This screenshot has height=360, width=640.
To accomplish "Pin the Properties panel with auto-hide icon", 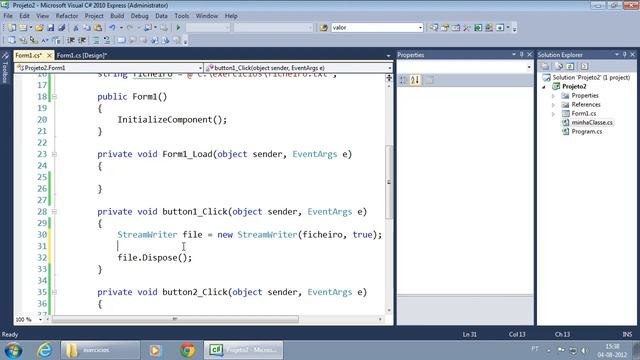I will click(521, 54).
